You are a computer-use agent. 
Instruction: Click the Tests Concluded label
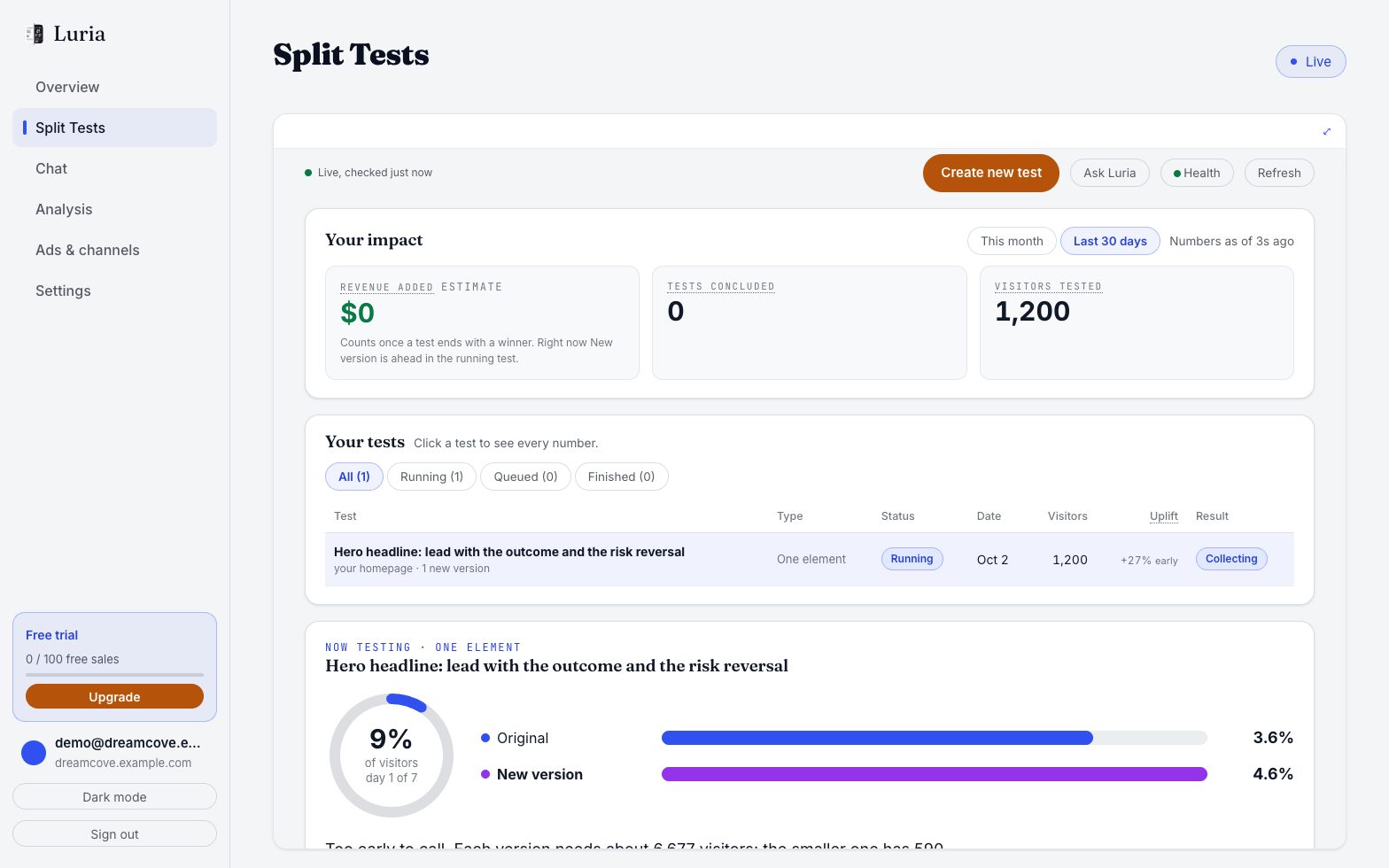(x=720, y=287)
